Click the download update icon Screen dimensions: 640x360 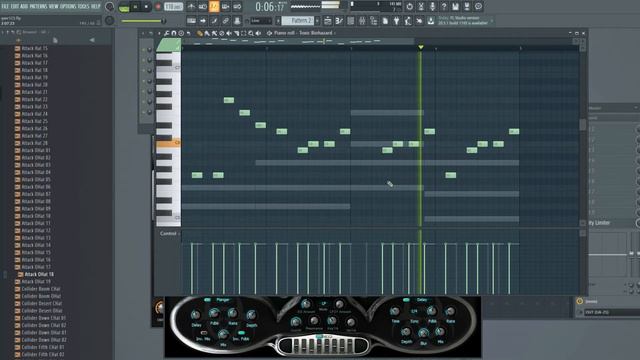[x=431, y=20]
